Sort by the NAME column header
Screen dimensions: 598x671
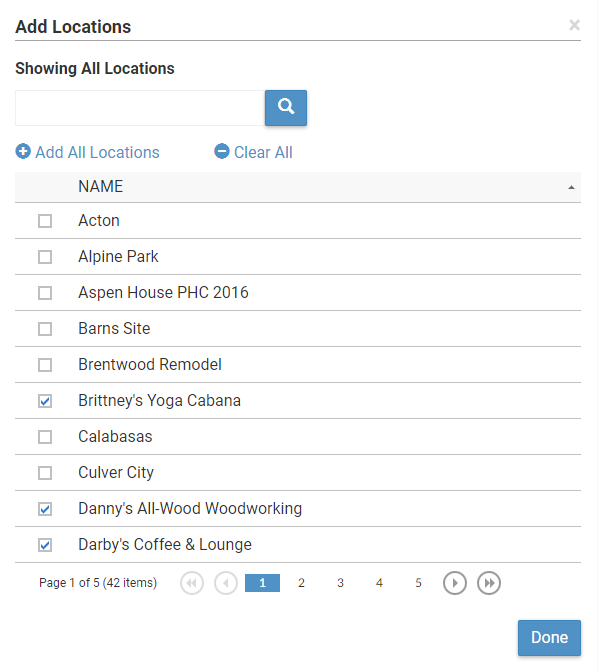tap(101, 187)
